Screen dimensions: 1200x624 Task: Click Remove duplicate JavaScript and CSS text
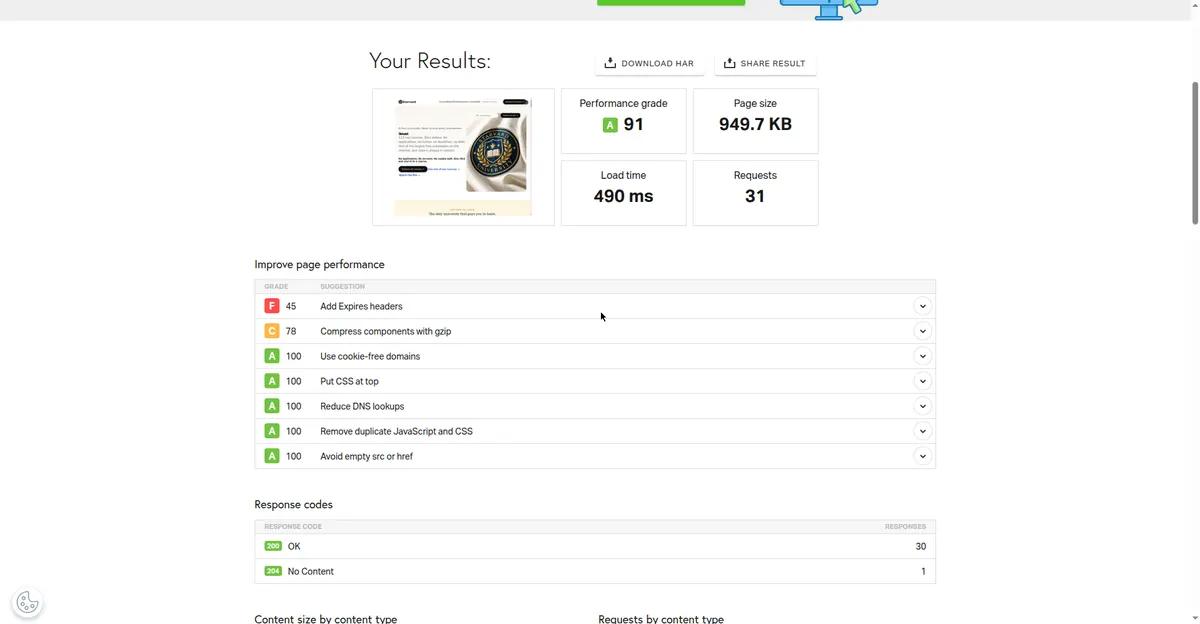point(396,431)
